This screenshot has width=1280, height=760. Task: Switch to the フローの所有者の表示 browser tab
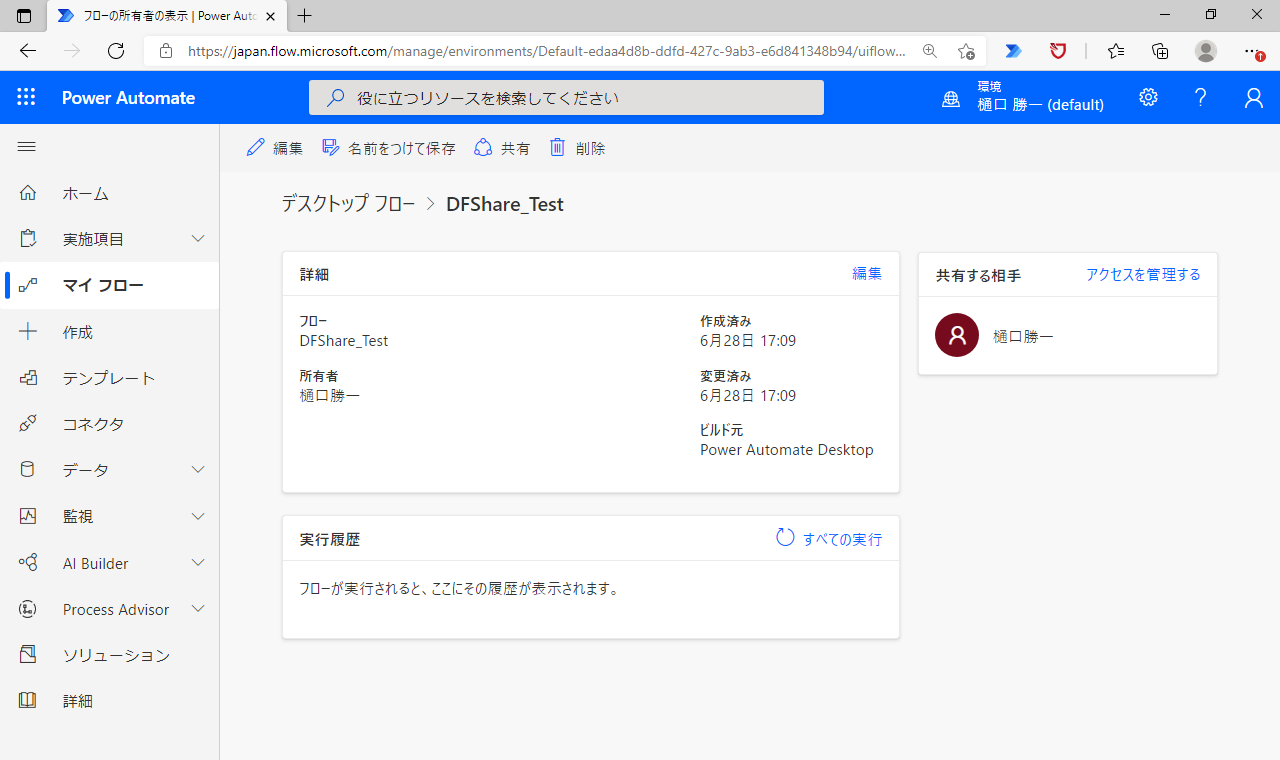tap(165, 16)
